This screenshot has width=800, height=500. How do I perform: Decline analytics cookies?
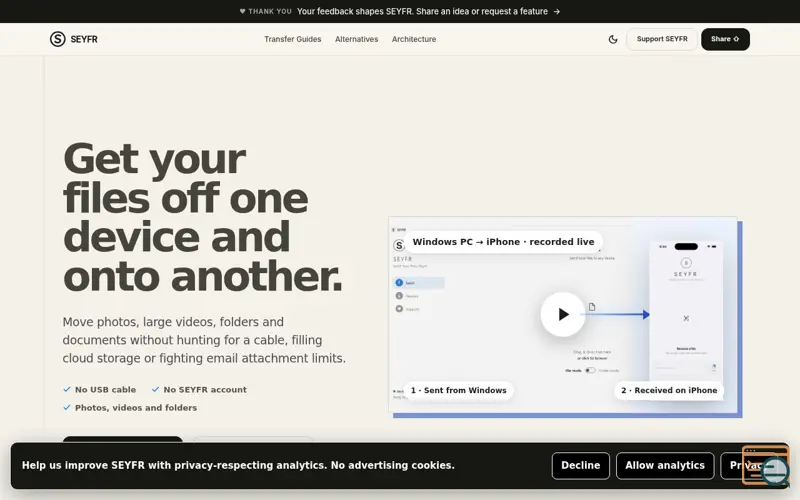581,465
